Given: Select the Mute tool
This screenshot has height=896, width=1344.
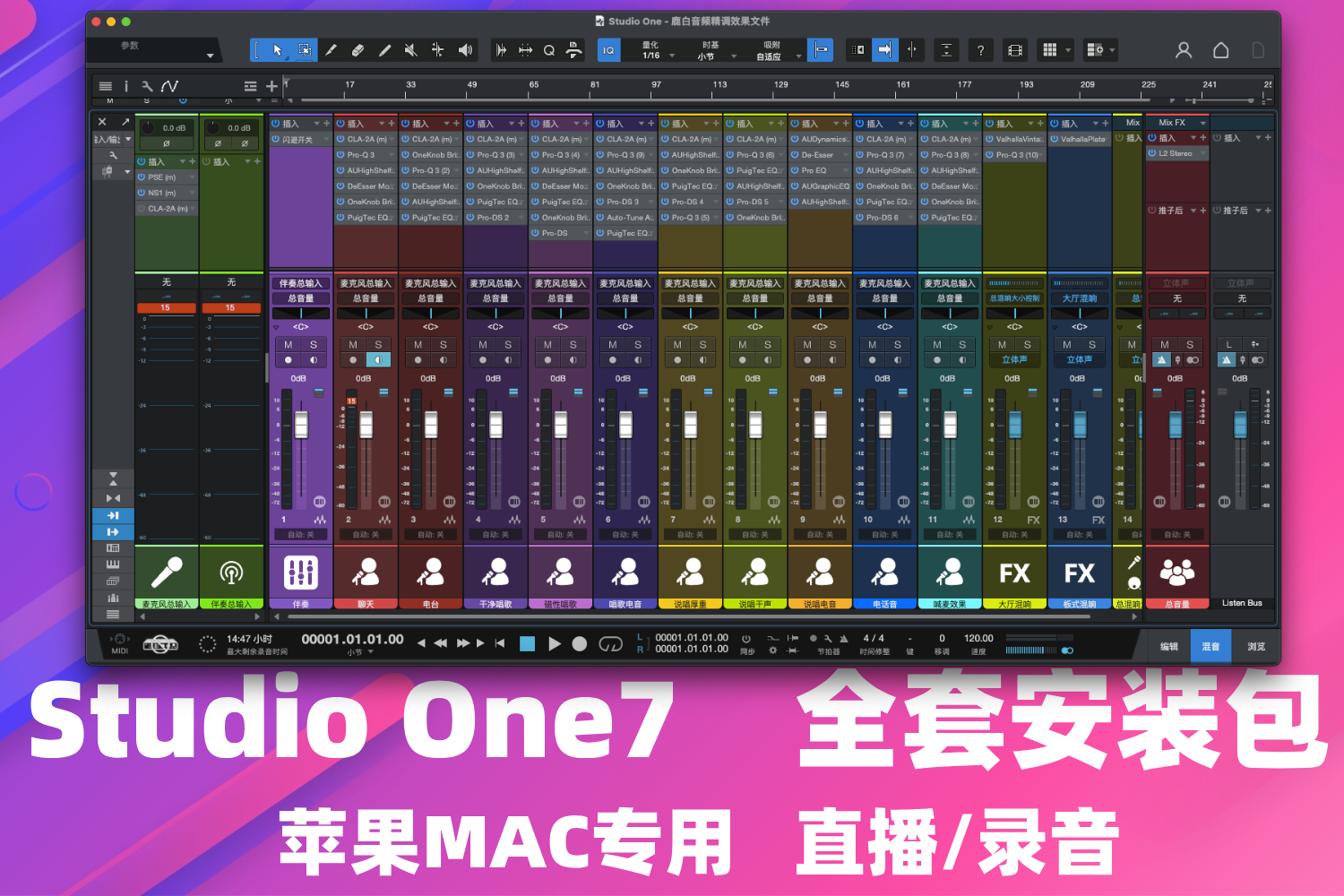Looking at the screenshot, I should coord(410,50).
